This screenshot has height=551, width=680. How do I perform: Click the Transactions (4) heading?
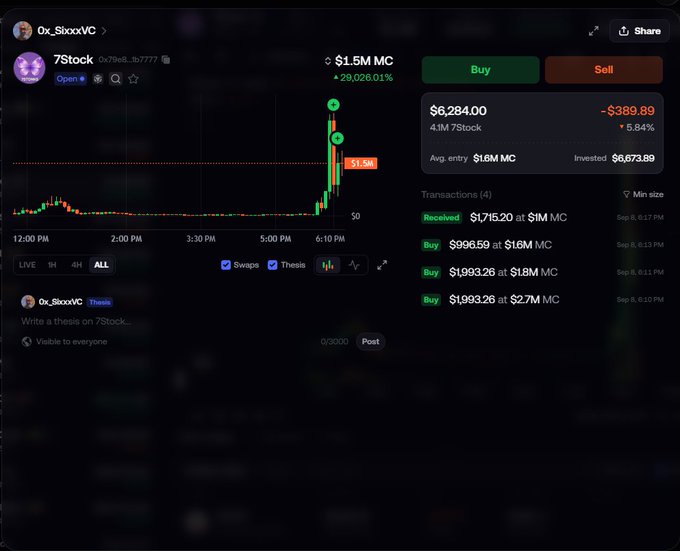tap(456, 195)
